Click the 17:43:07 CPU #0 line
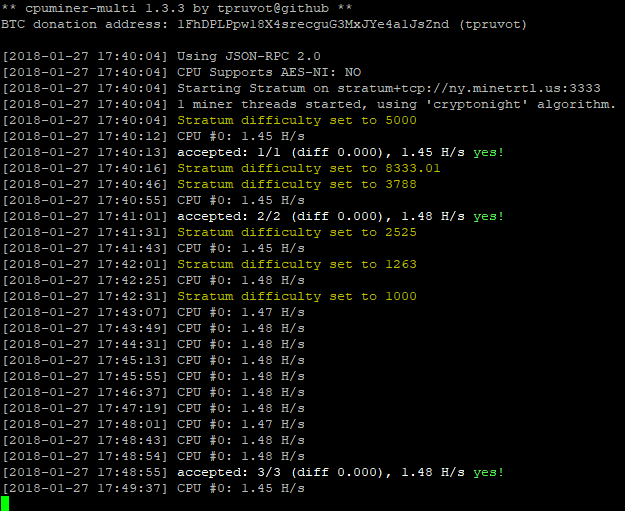The height and width of the screenshot is (511, 625). tap(153, 312)
